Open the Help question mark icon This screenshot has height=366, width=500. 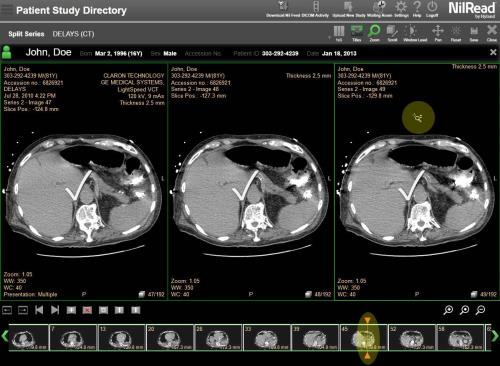[417, 9]
